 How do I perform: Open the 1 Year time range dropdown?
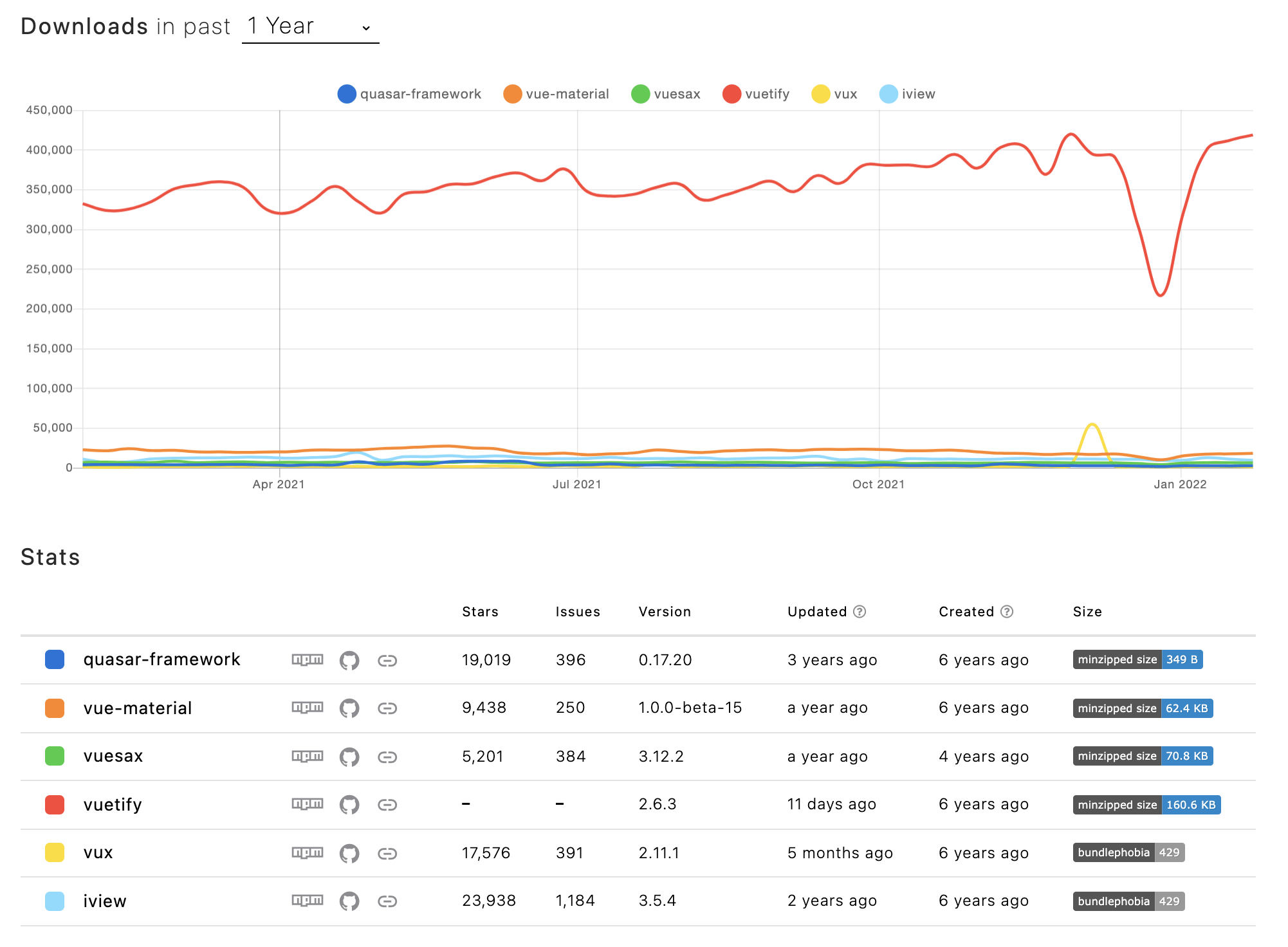coord(310,27)
